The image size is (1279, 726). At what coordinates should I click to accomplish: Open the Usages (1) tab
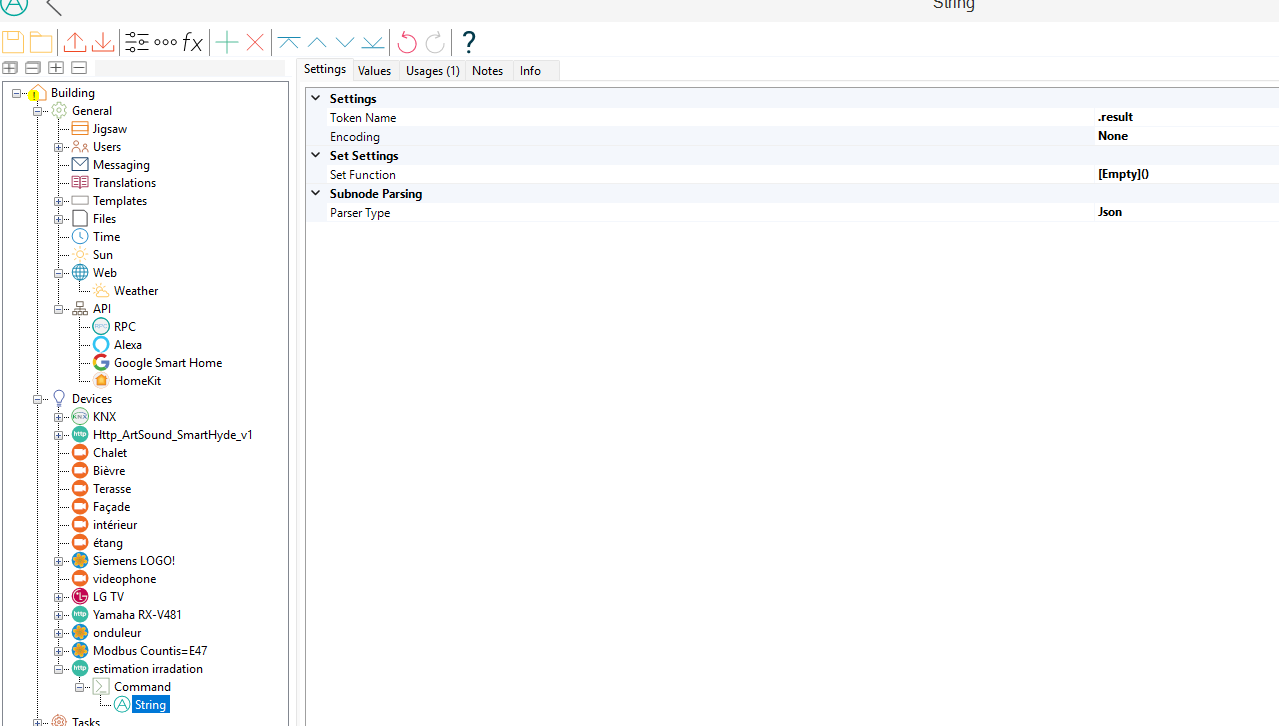[x=432, y=71]
